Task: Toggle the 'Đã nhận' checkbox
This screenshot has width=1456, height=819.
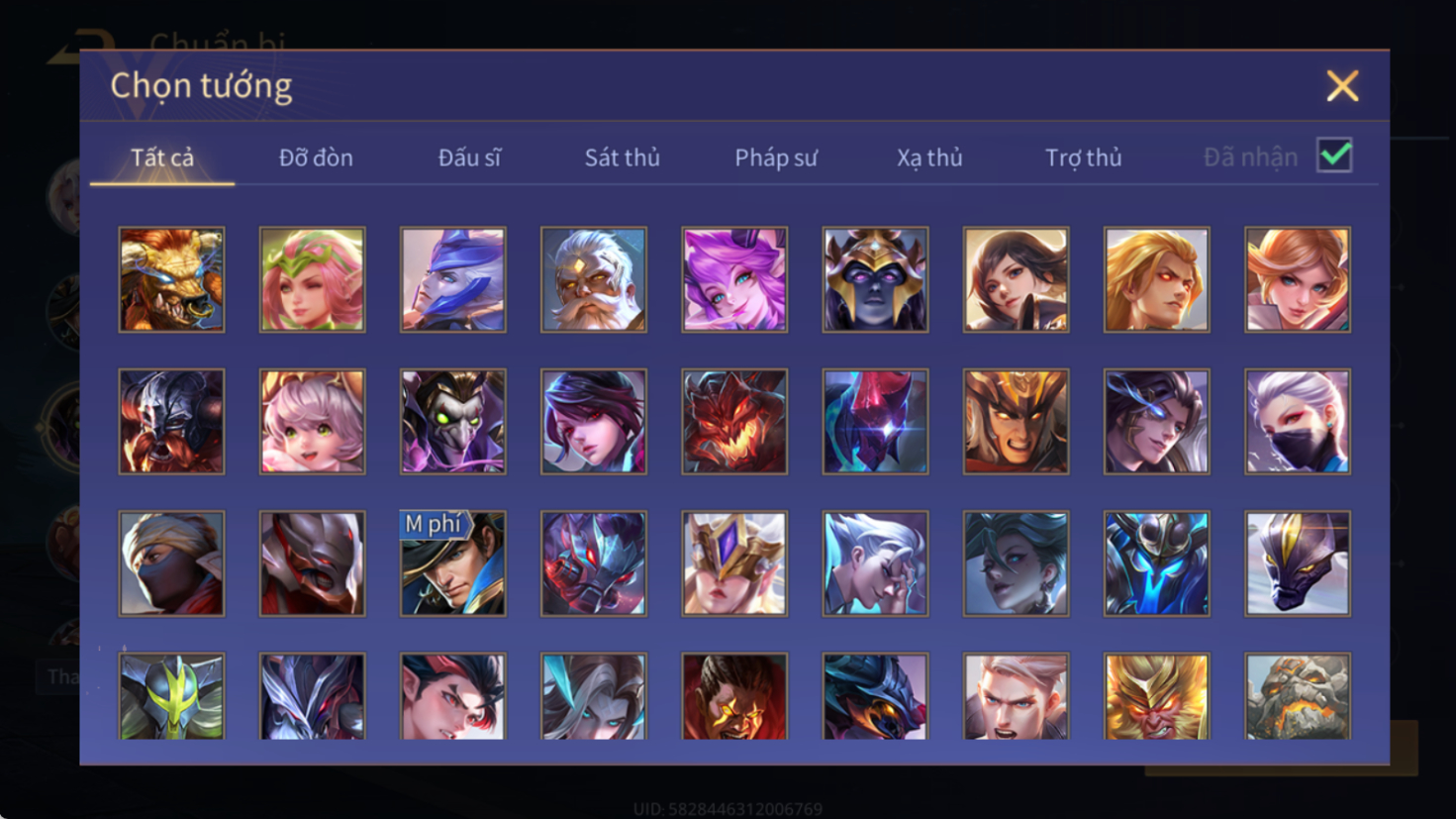Action: coord(1334,155)
